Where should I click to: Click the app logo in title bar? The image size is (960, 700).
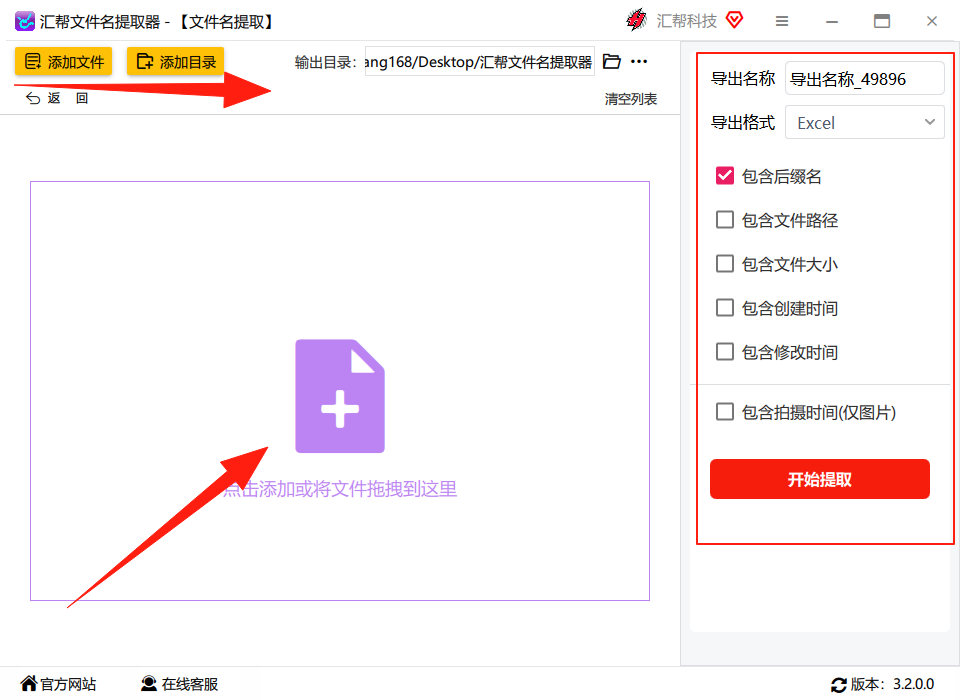24,21
